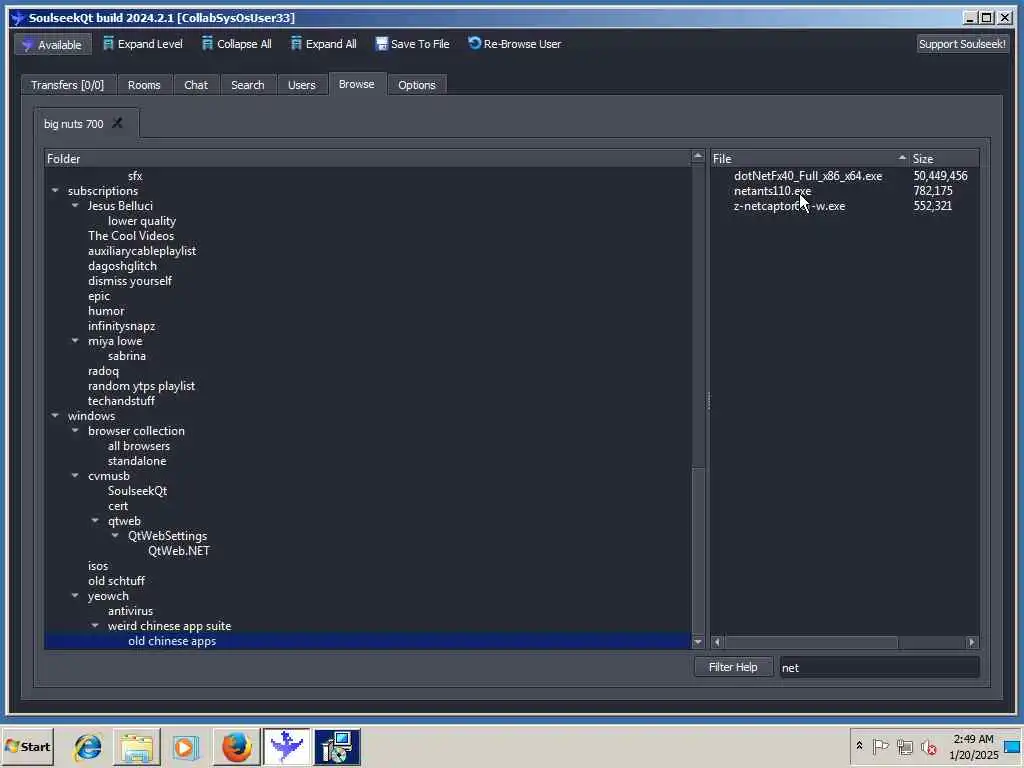1024x768 pixels.
Task: Click the Support Soulseek! button
Action: (x=962, y=44)
